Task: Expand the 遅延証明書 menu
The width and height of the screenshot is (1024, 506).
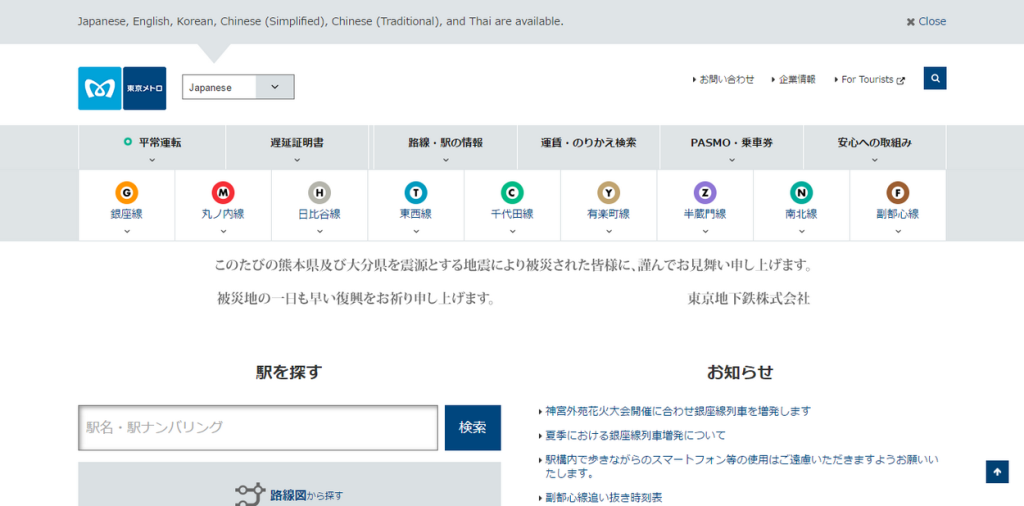Action: click(297, 147)
